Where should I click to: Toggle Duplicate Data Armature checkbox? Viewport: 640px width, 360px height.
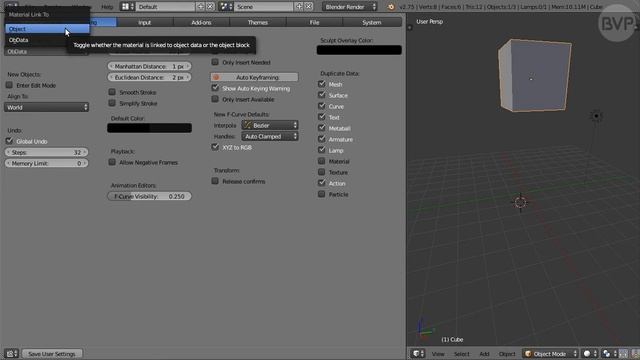click(322, 139)
